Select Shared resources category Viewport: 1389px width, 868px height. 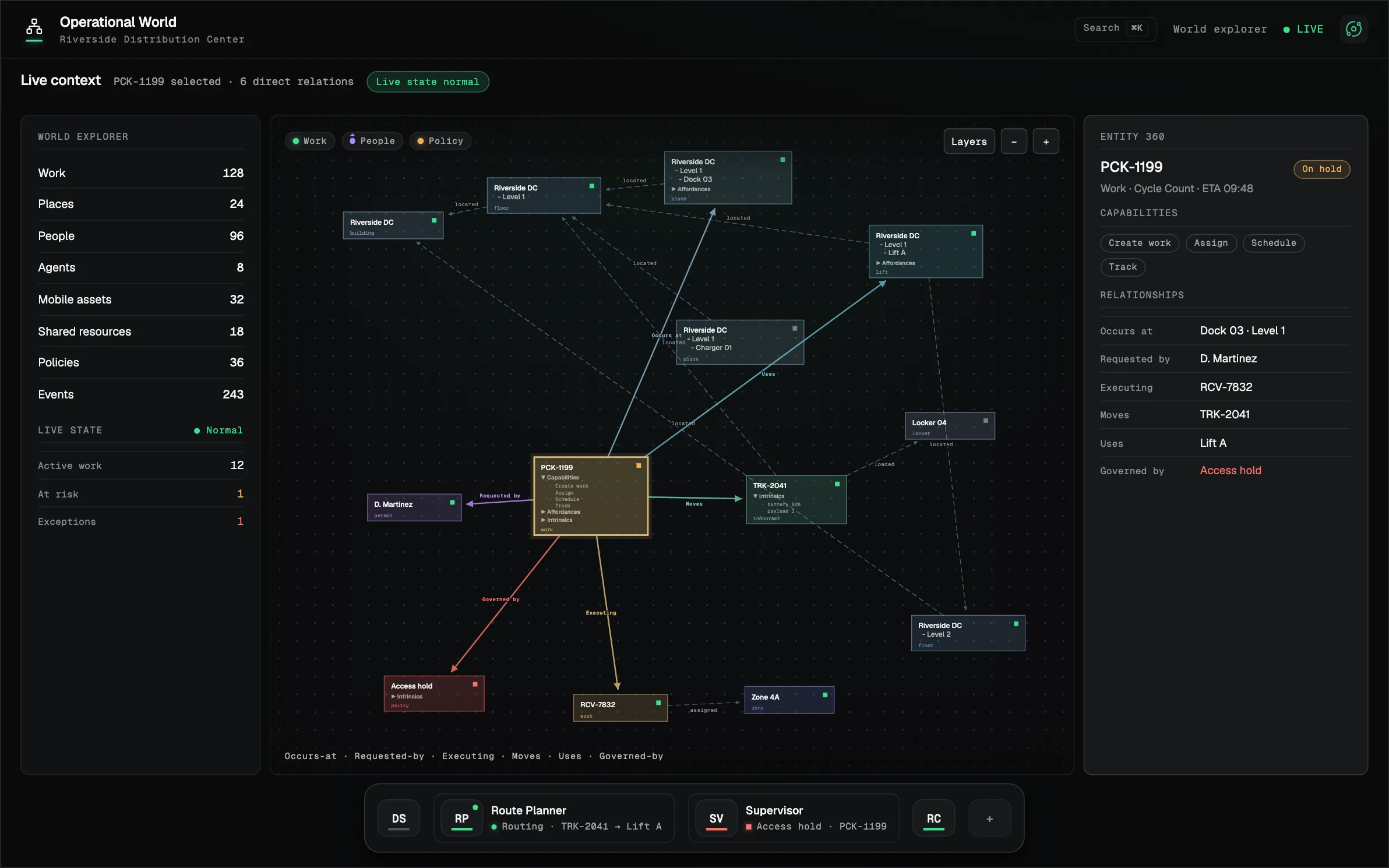pyautogui.click(x=140, y=331)
